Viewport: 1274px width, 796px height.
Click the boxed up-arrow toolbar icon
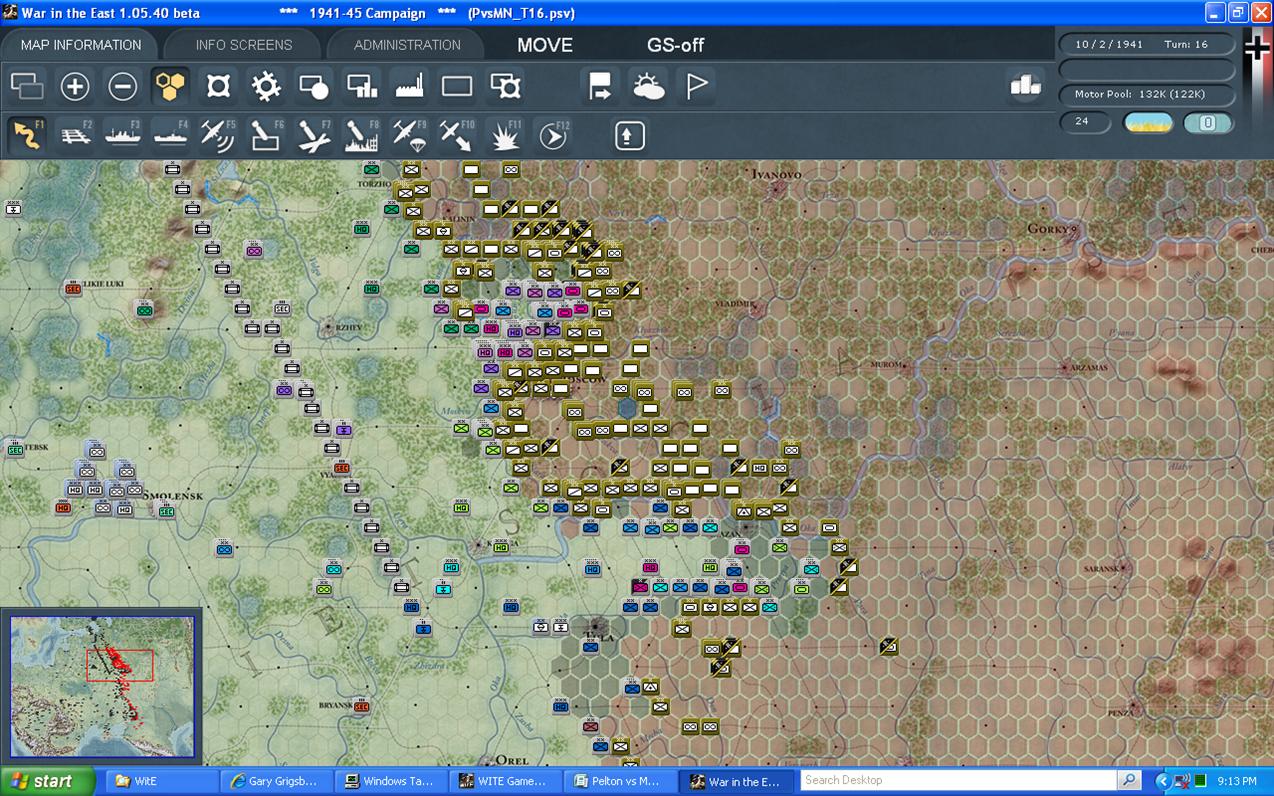[629, 135]
